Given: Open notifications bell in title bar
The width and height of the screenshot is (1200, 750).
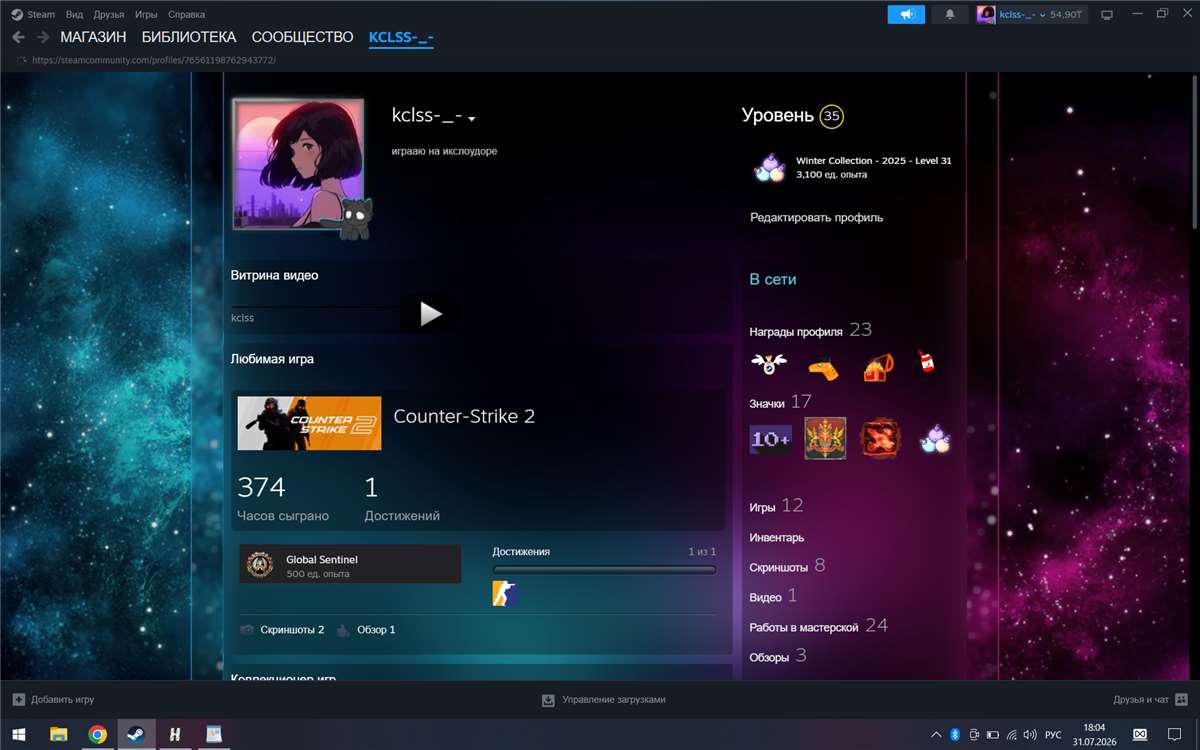Looking at the screenshot, I should pyautogui.click(x=950, y=14).
